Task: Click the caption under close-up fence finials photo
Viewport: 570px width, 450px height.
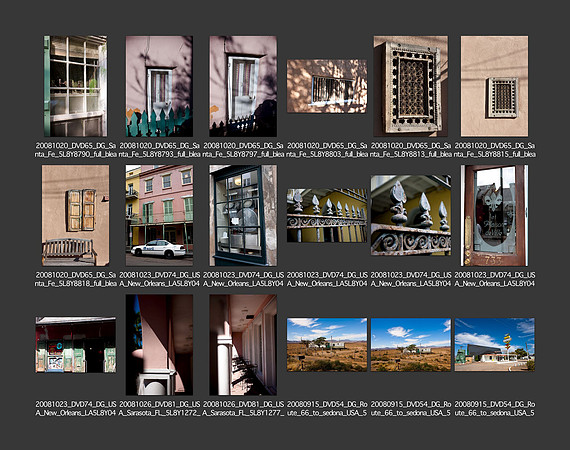Action: pyautogui.click(x=411, y=279)
